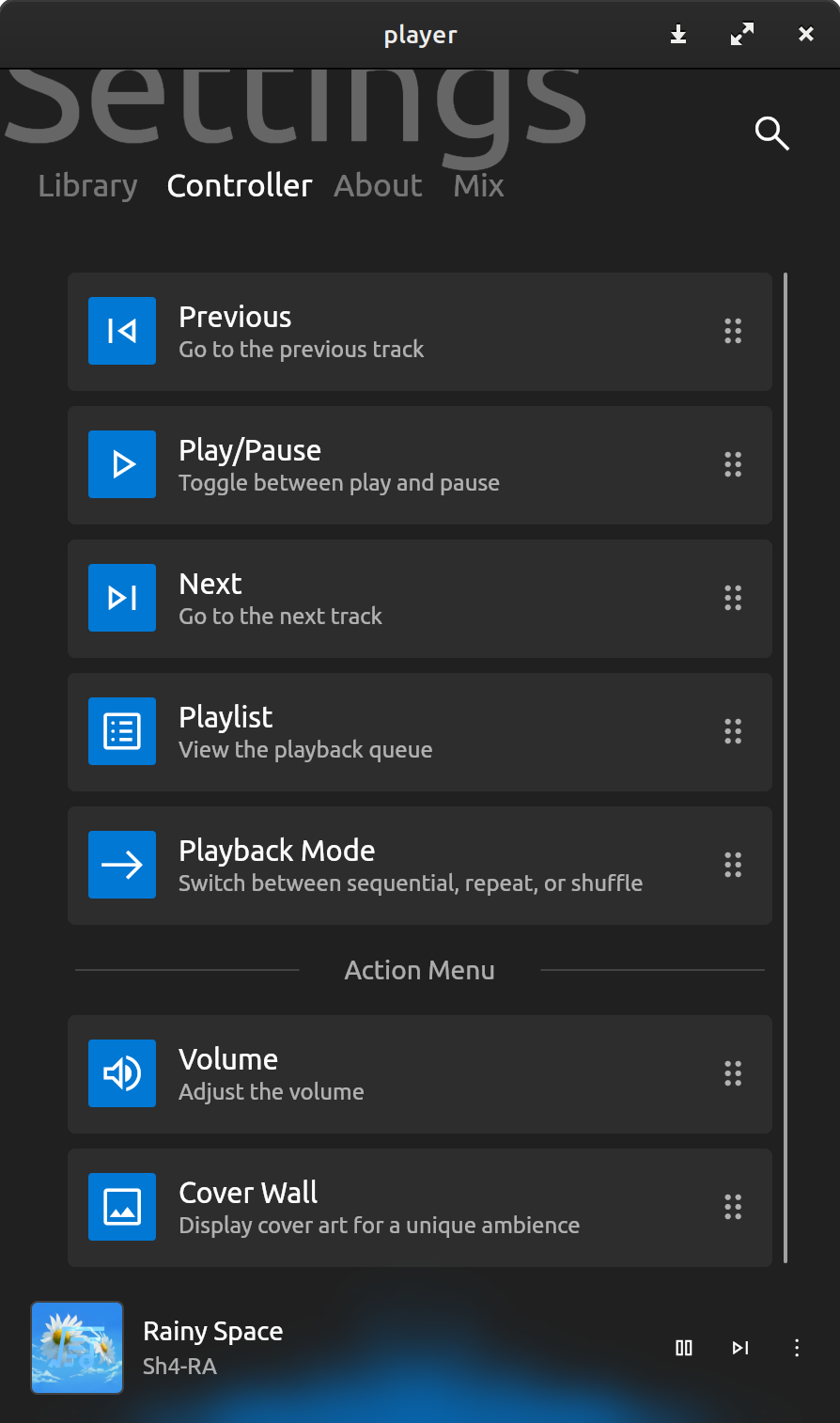Screen dimensions: 840x1423
Task: Click the blue Play/Pause triangle icon
Action: pos(122,464)
